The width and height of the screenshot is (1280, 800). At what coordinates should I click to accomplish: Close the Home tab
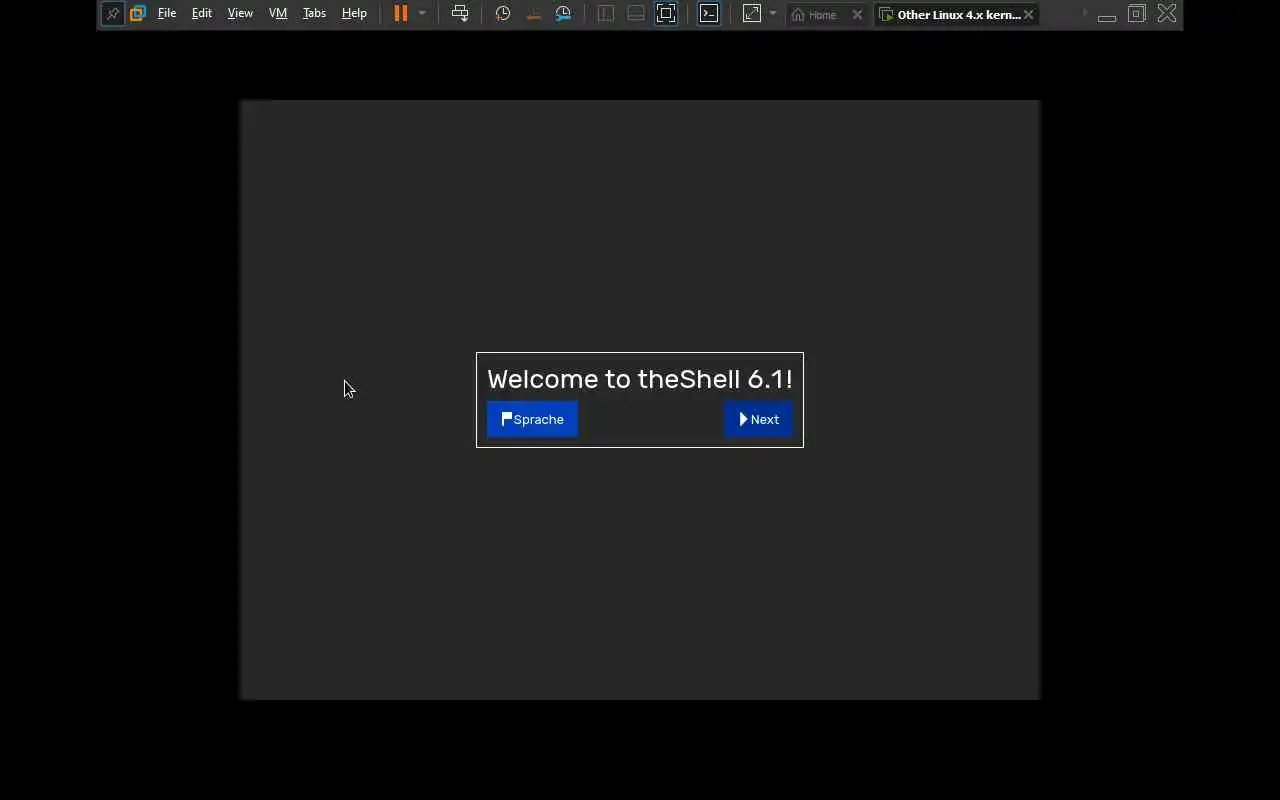[857, 15]
